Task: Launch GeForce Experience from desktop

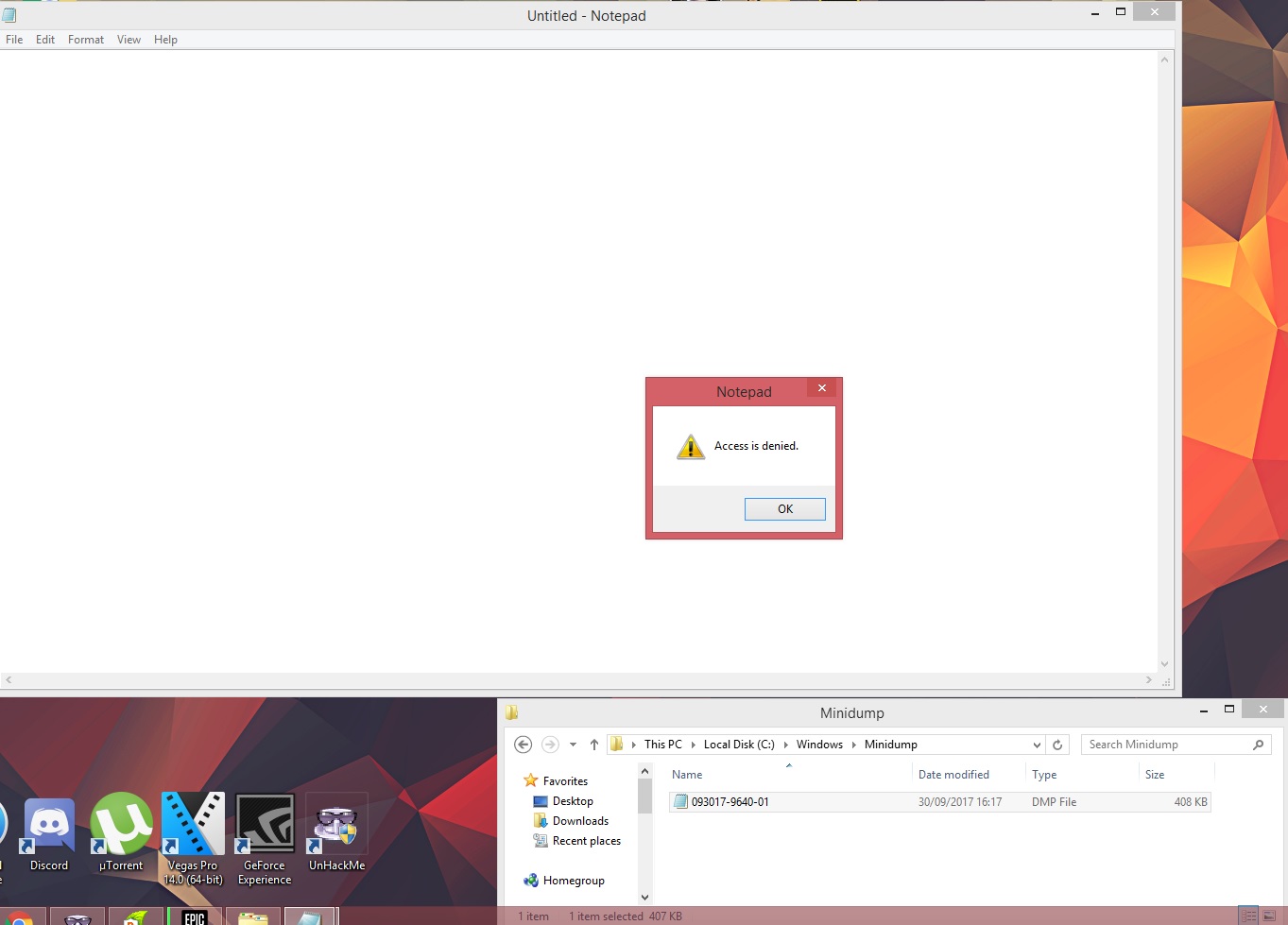Action: (265, 838)
